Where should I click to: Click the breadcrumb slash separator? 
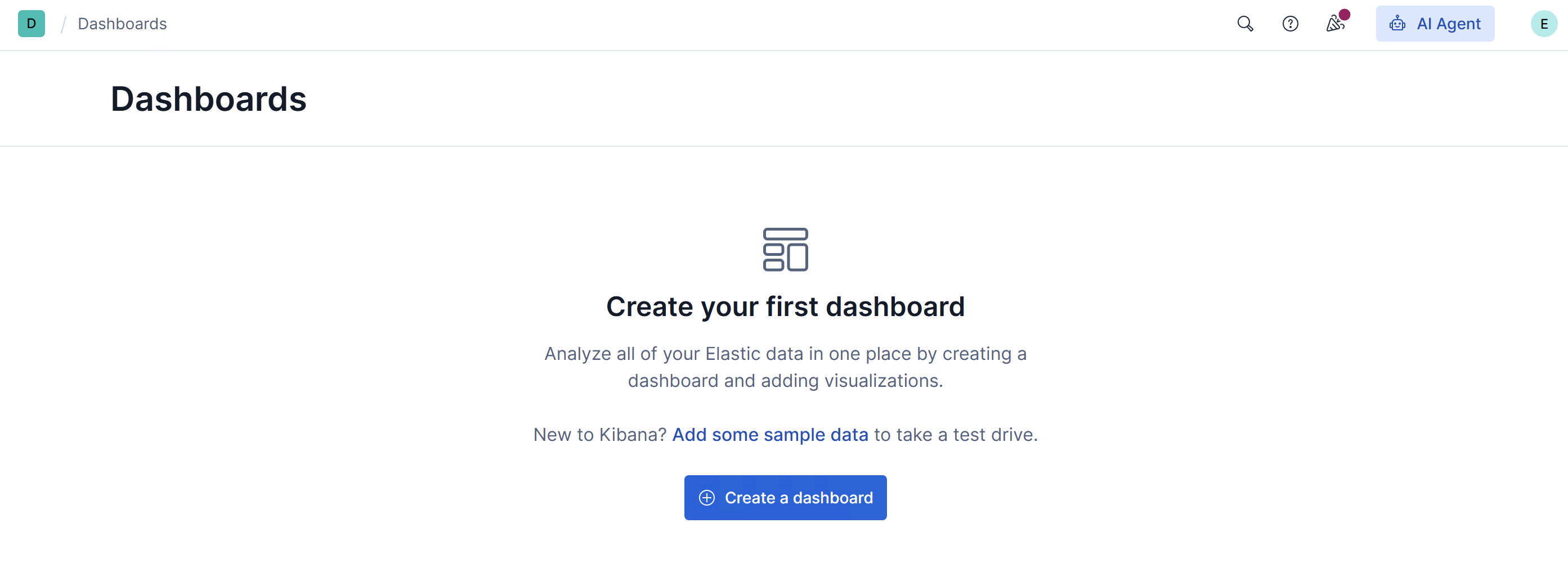pos(62,24)
